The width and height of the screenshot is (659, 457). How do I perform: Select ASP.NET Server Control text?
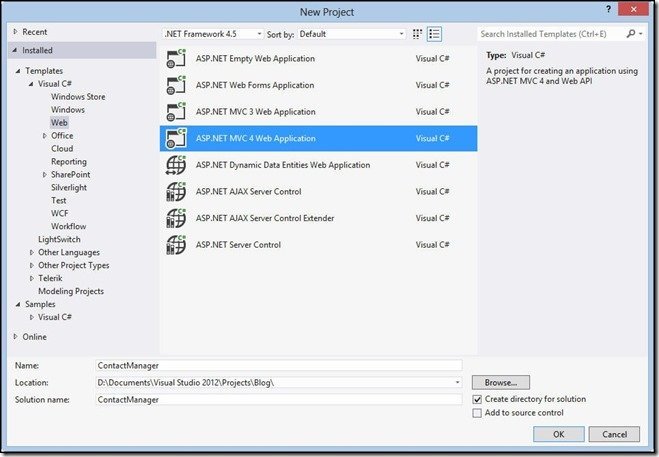(238, 245)
